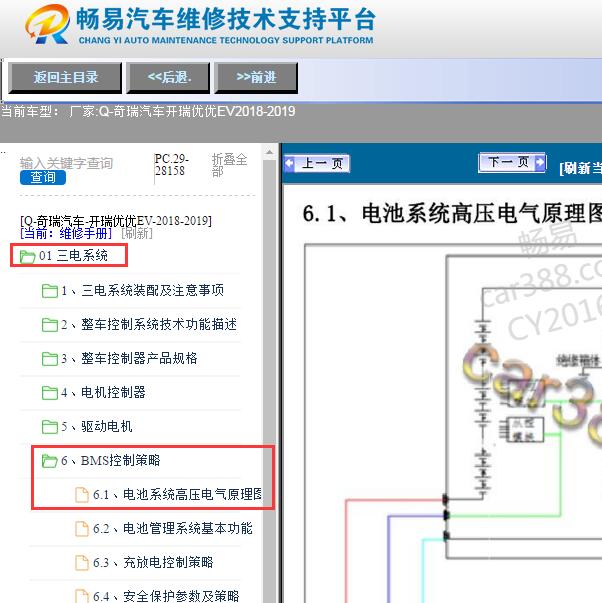Select the 01 三电系统 tree label

click(x=73, y=255)
